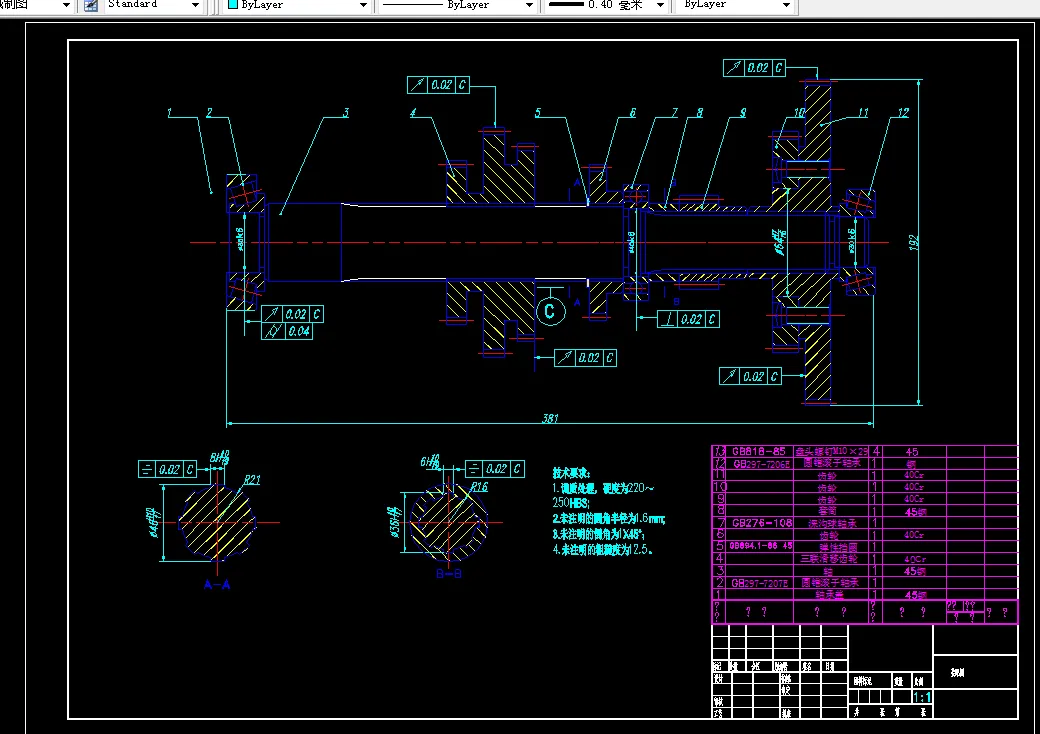The height and width of the screenshot is (734, 1040).
Task: Select balloon number 4 label
Action: [413, 113]
